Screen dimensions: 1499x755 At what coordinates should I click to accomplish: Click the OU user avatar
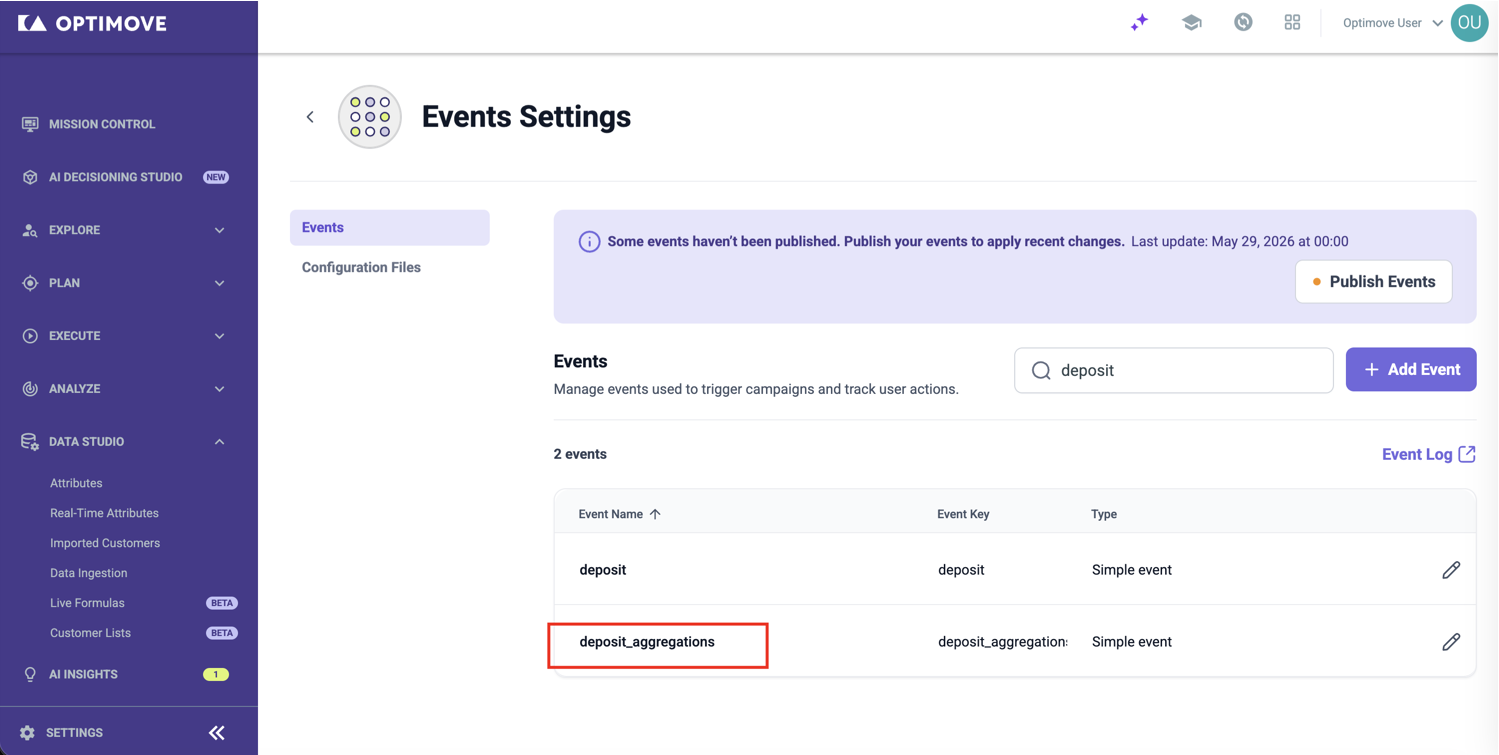1469,23
